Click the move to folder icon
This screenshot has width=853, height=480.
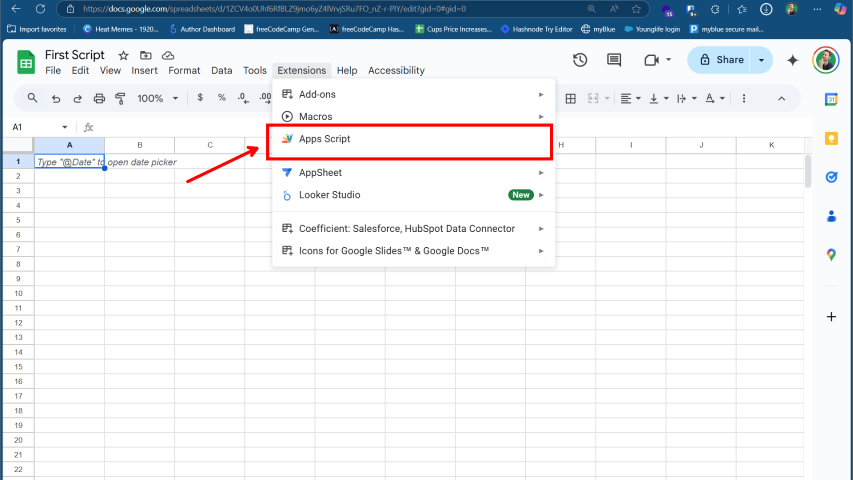[x=146, y=56]
